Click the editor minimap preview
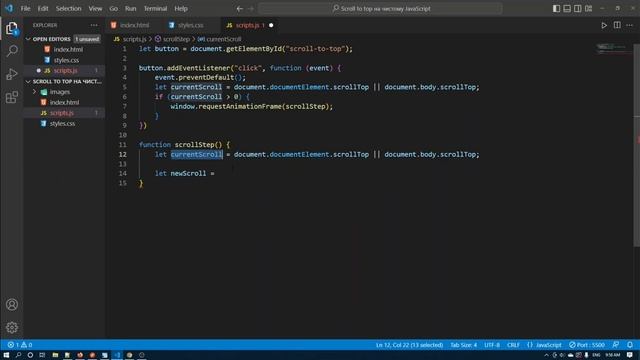The width and height of the screenshot is (640, 360). [x=612, y=49]
